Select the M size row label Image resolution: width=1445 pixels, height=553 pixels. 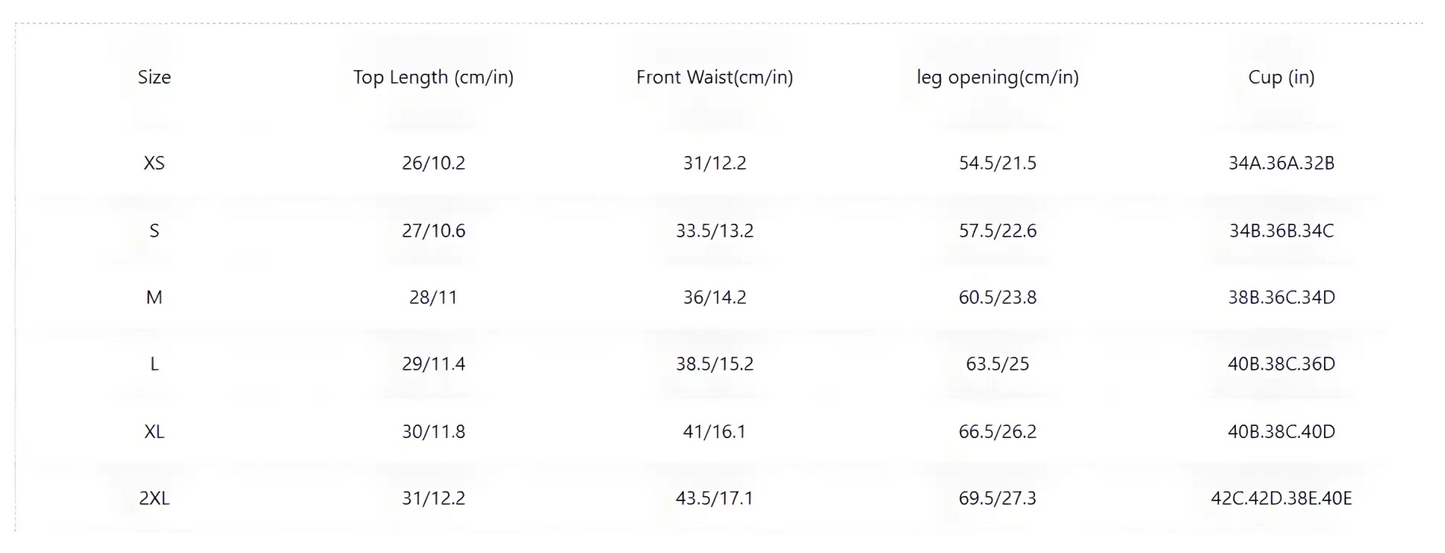154,297
